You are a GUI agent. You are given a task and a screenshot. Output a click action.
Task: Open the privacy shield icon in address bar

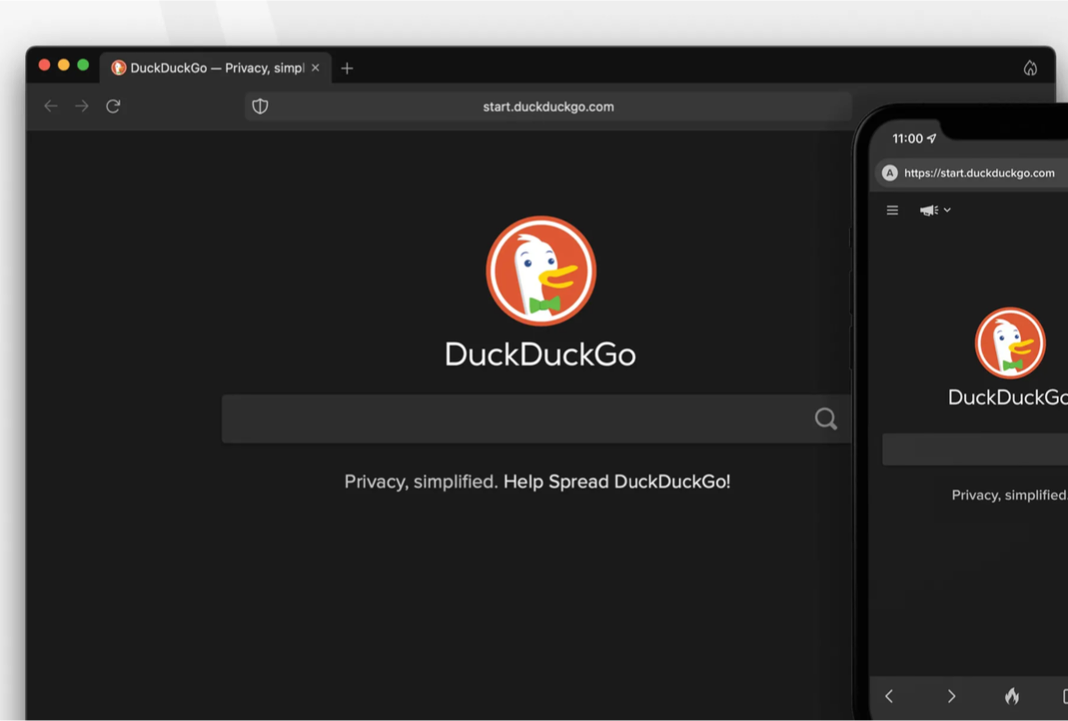tap(260, 106)
